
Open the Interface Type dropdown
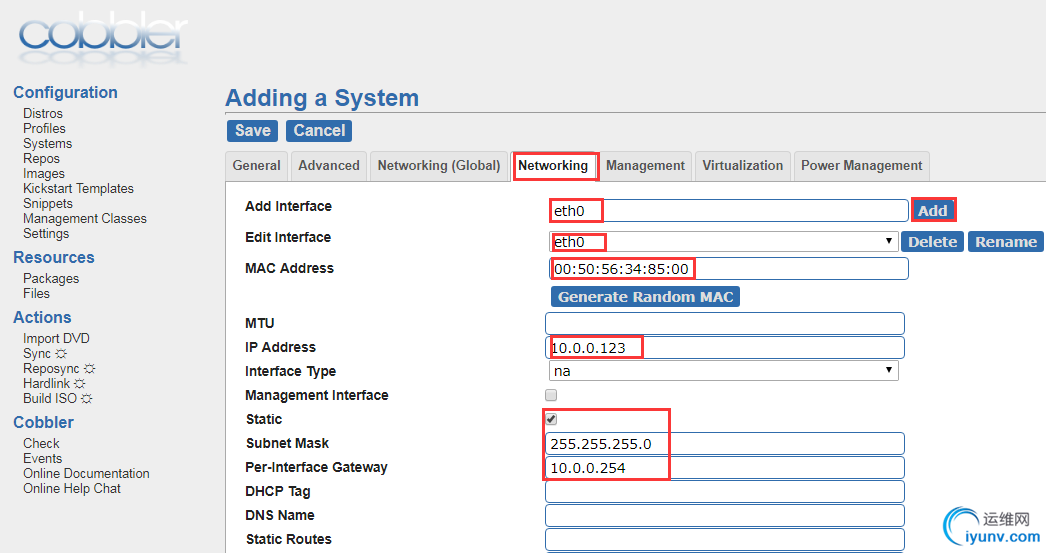coord(723,371)
